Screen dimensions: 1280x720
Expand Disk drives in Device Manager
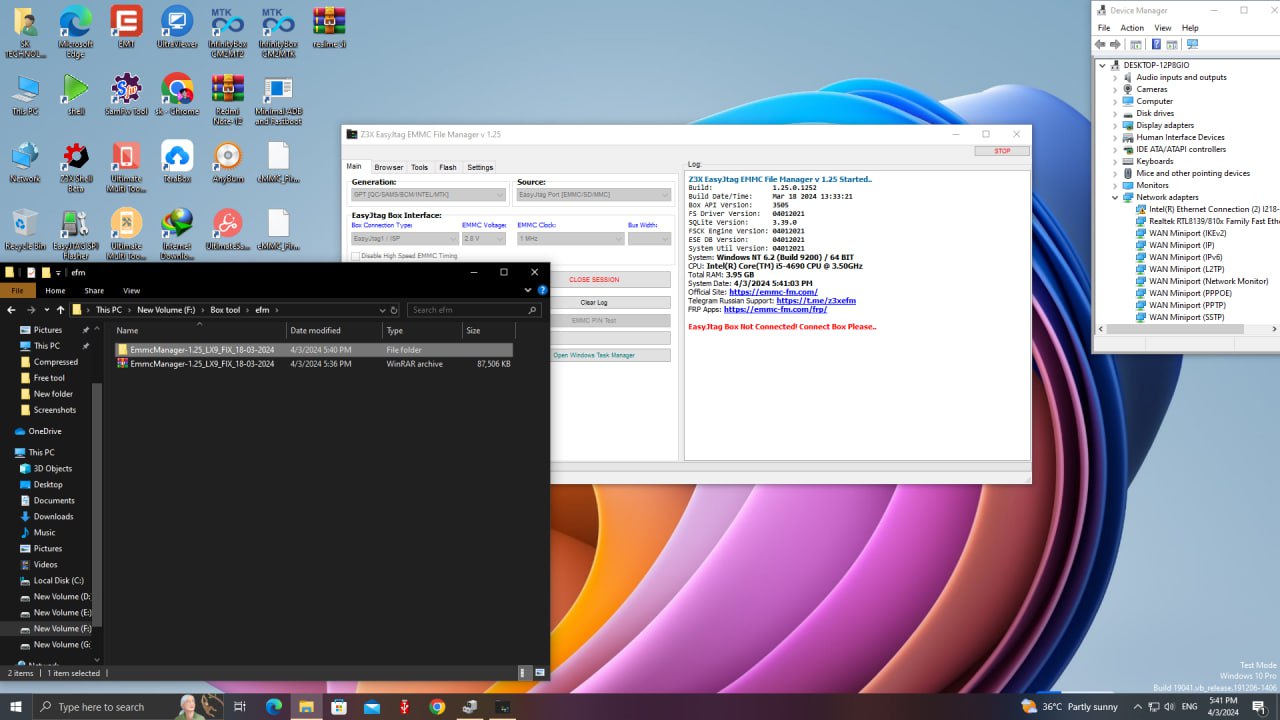click(1115, 113)
